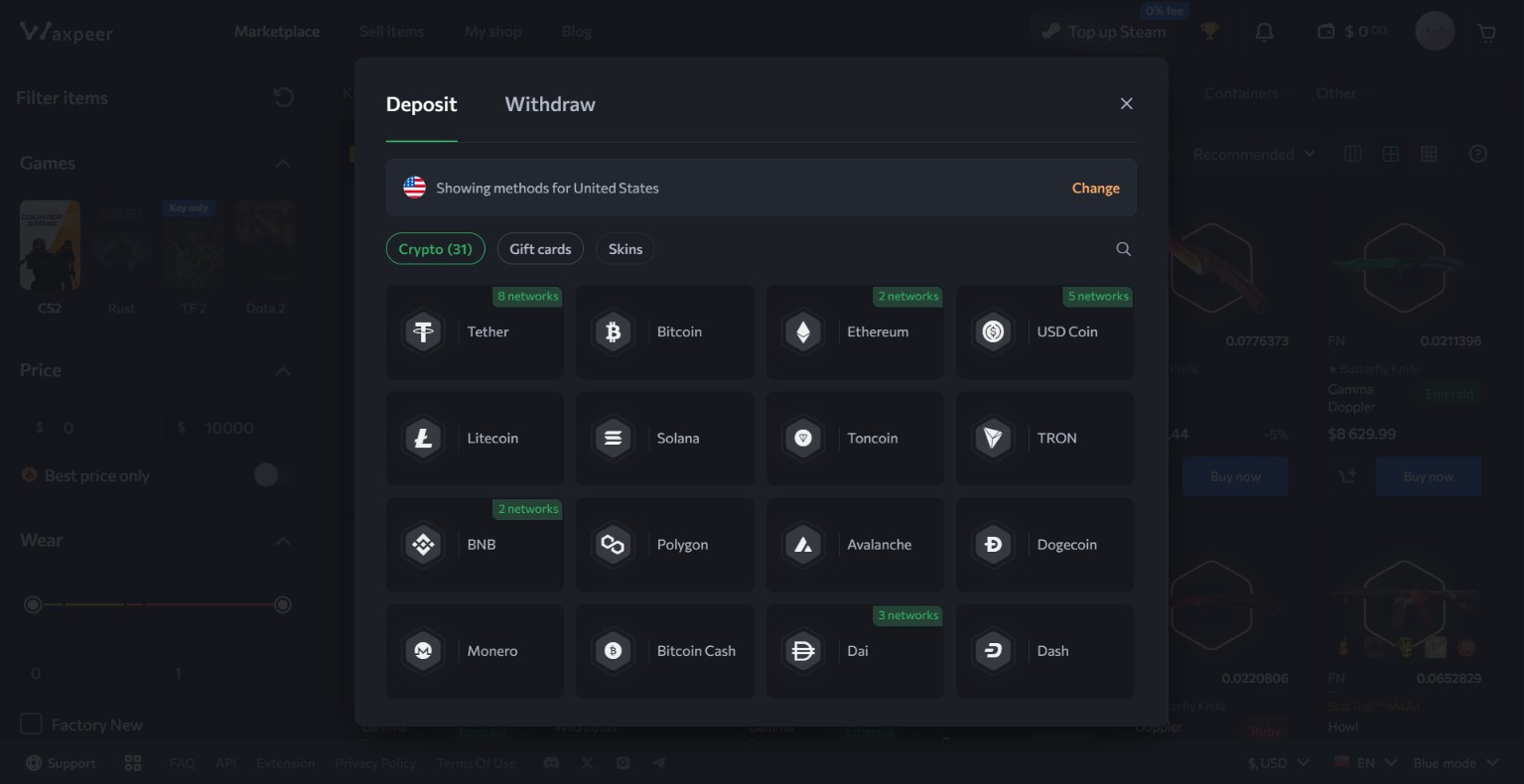Select the Crypto (31) filter chip

point(435,249)
